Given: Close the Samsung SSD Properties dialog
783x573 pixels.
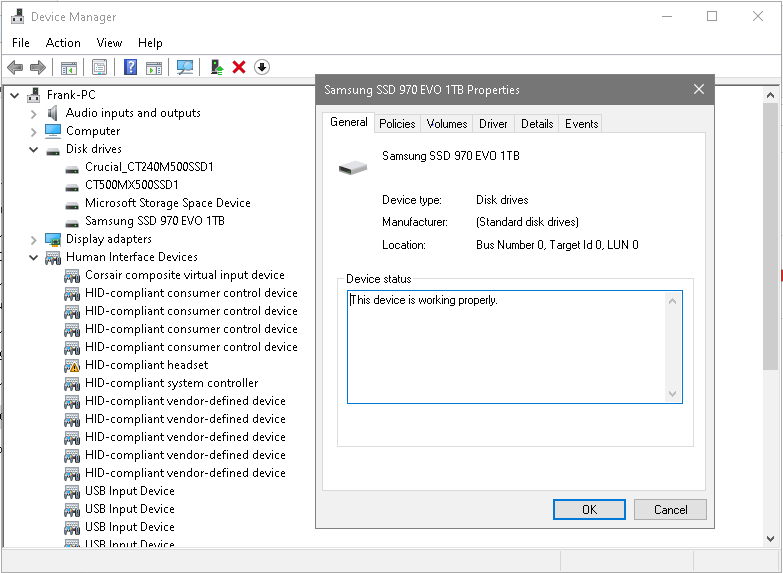Looking at the screenshot, I should click(x=699, y=89).
